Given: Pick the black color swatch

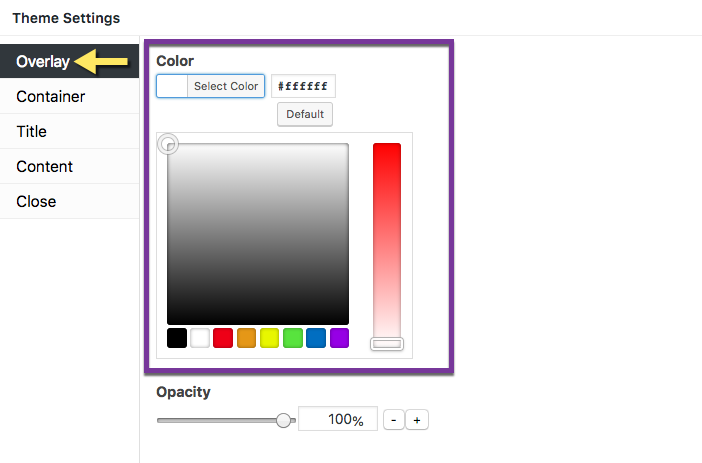Looking at the screenshot, I should tap(177, 338).
